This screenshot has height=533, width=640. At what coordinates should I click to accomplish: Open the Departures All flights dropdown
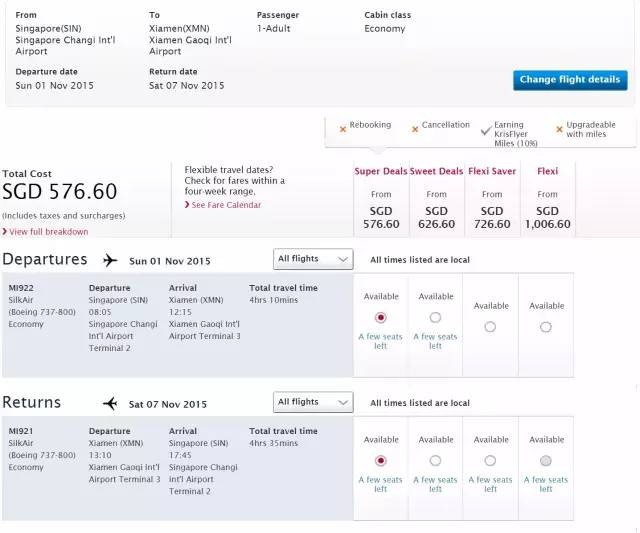313,259
